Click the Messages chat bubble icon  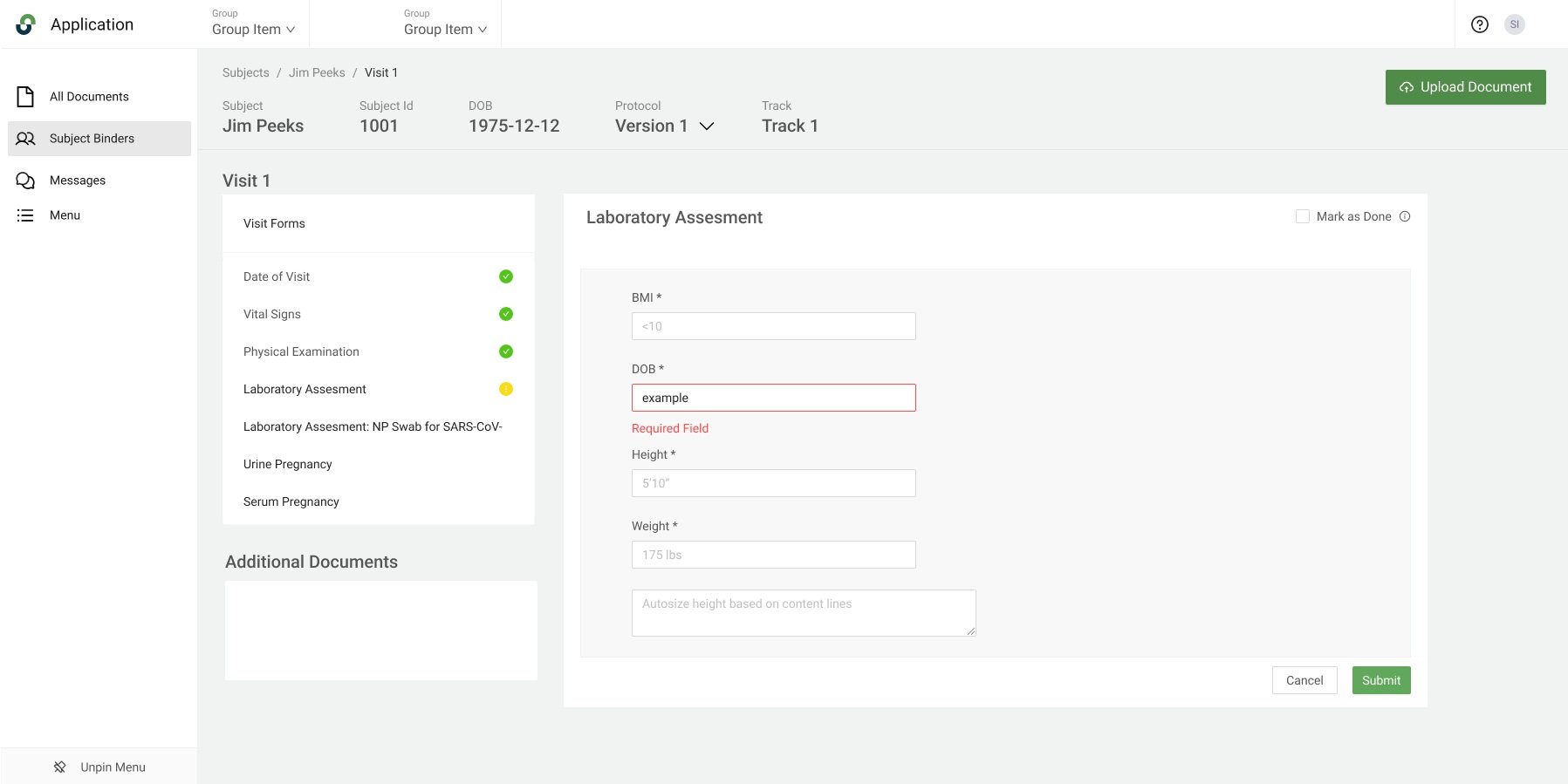pyautogui.click(x=25, y=181)
